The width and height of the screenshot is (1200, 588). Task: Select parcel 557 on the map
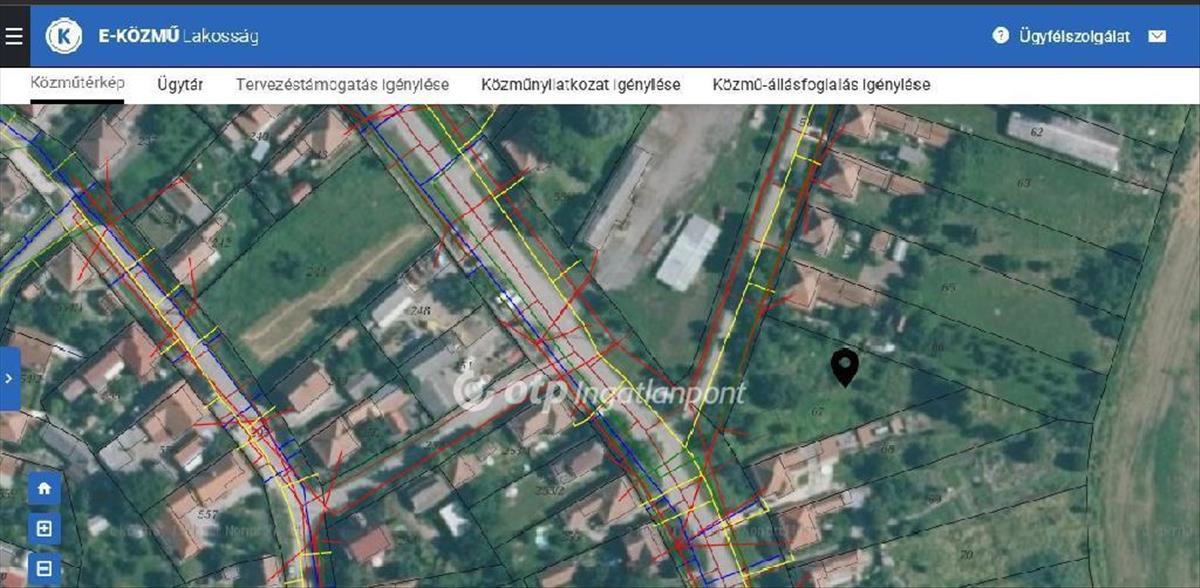pos(208,514)
